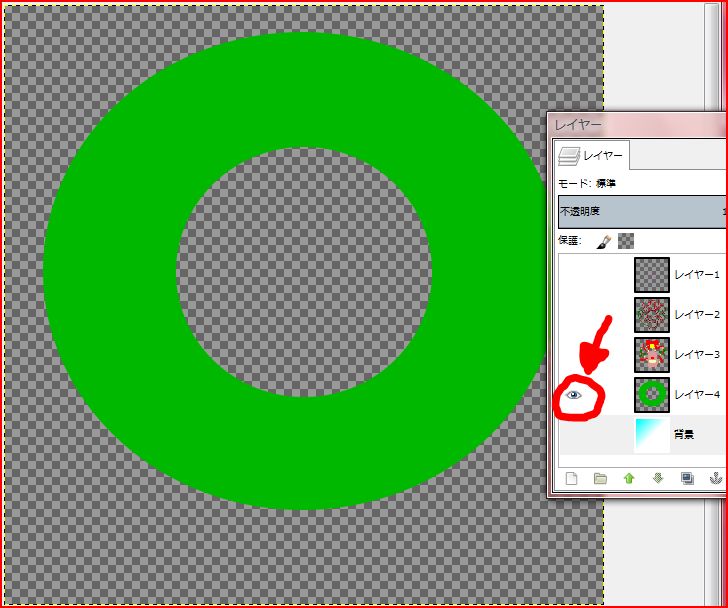Viewport: 728px width, 608px height.
Task: Click the レイヤー1 layer name
Action: [x=697, y=275]
